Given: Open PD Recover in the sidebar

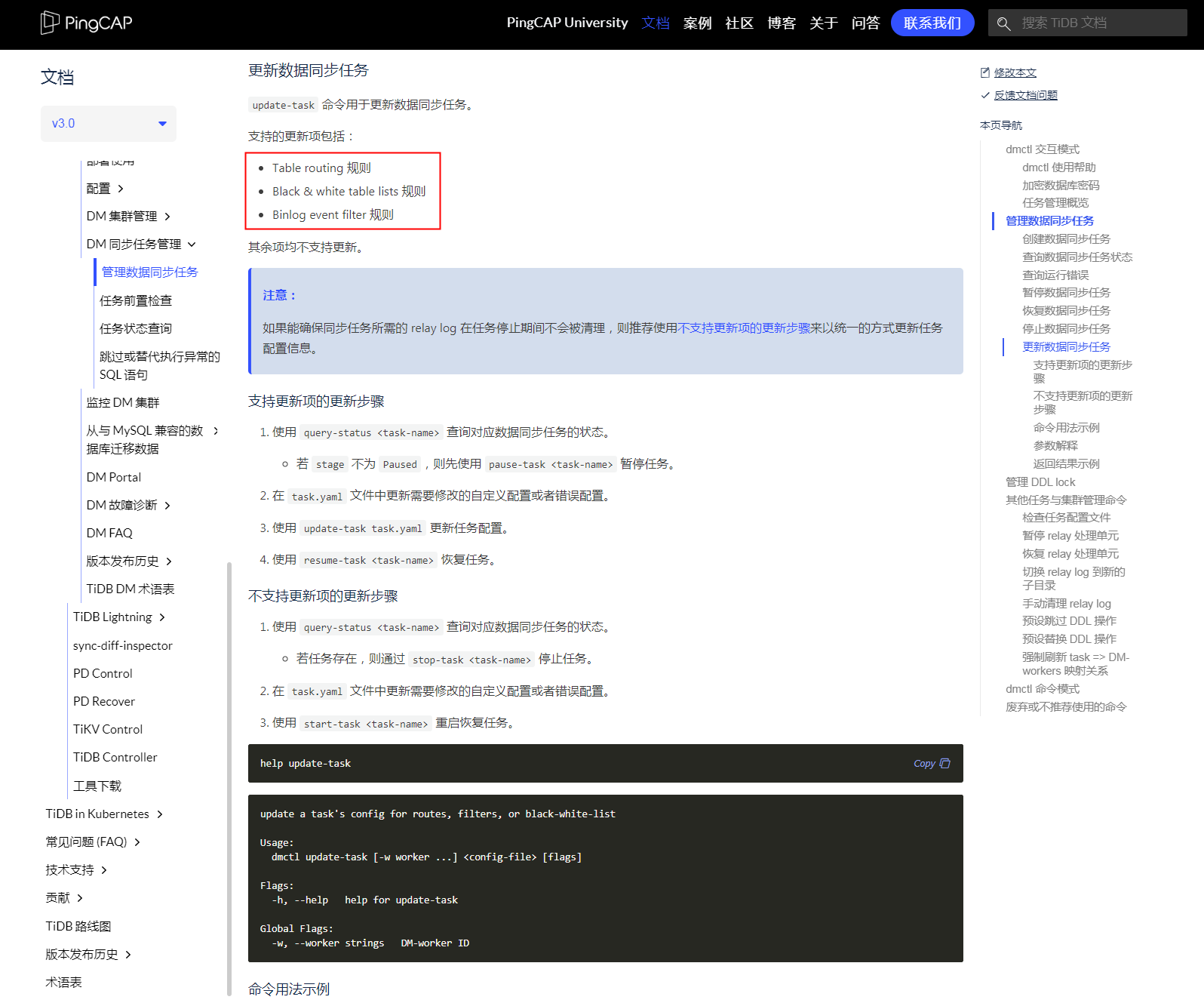Looking at the screenshot, I should (104, 702).
